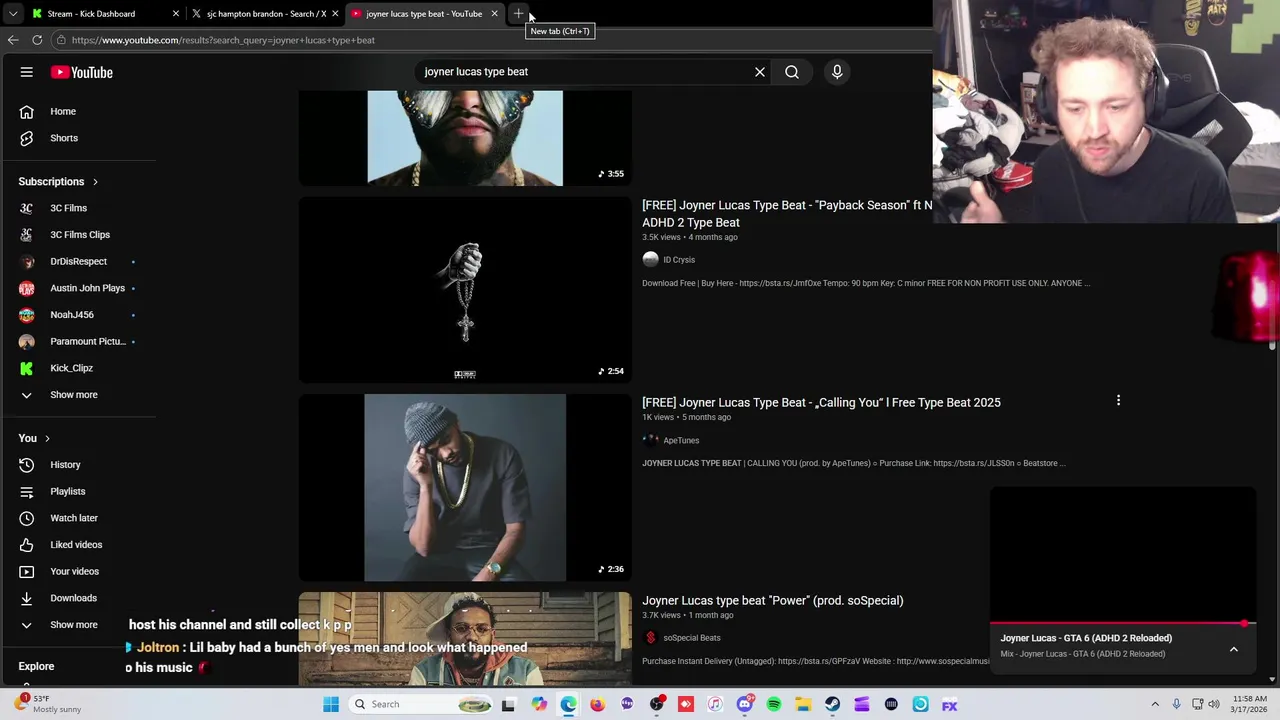Select the 'joyner lucas type beat - YouTube' tab
1280x720 pixels.
coord(423,14)
